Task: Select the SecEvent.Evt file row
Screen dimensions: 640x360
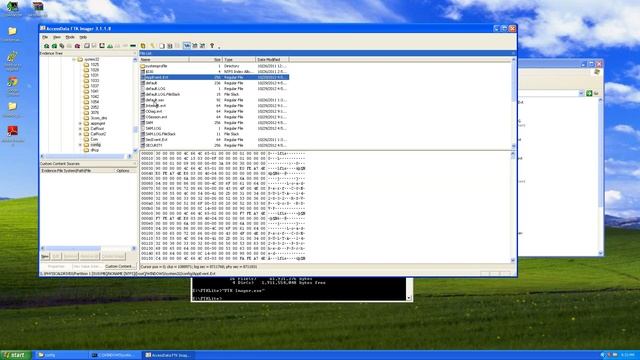Action: [x=214, y=140]
